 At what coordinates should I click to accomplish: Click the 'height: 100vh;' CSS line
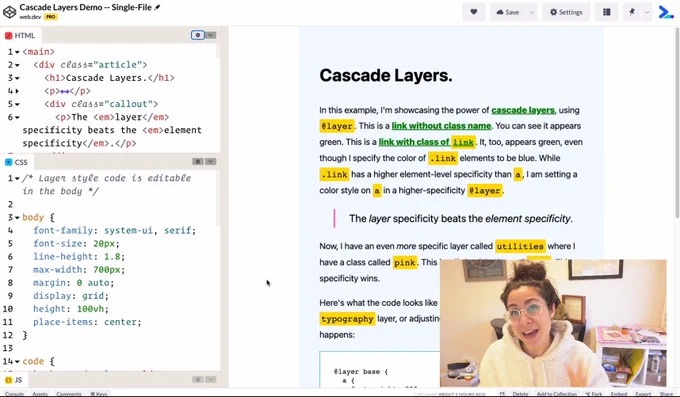[x=71, y=308]
